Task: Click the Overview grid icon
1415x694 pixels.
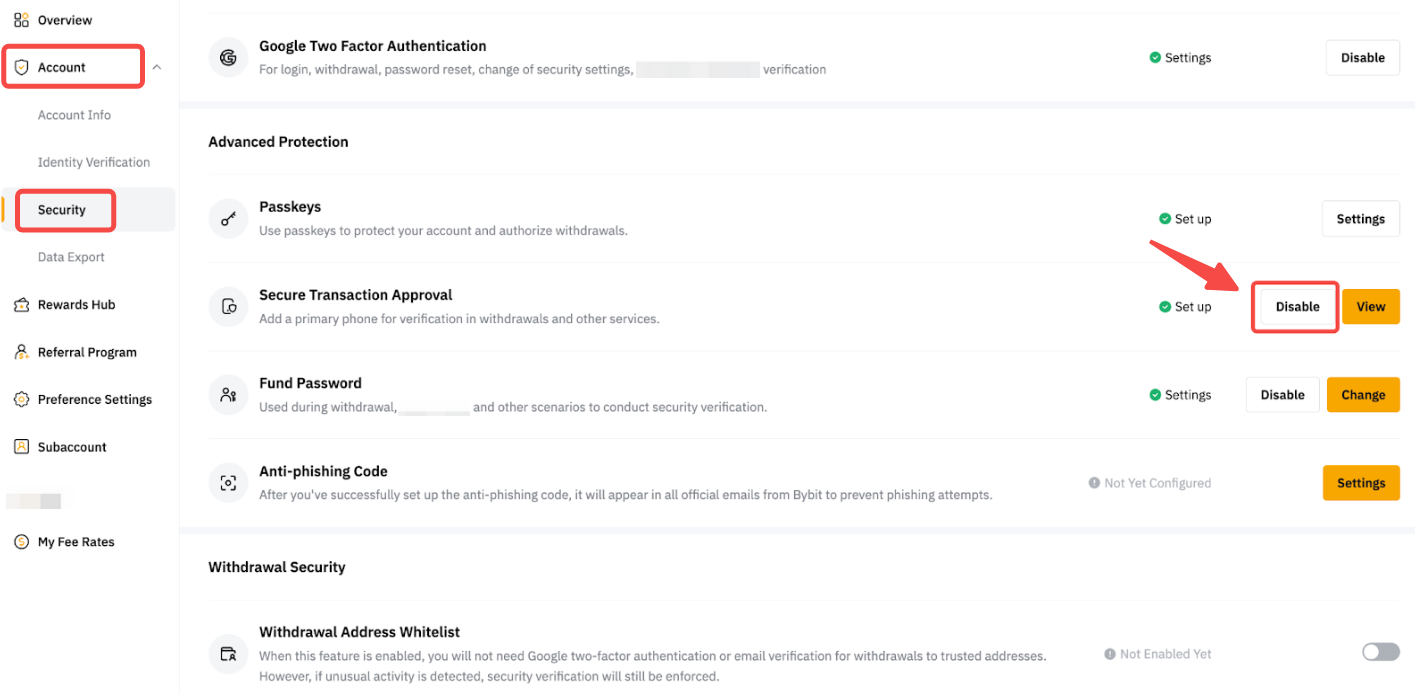Action: tap(21, 20)
